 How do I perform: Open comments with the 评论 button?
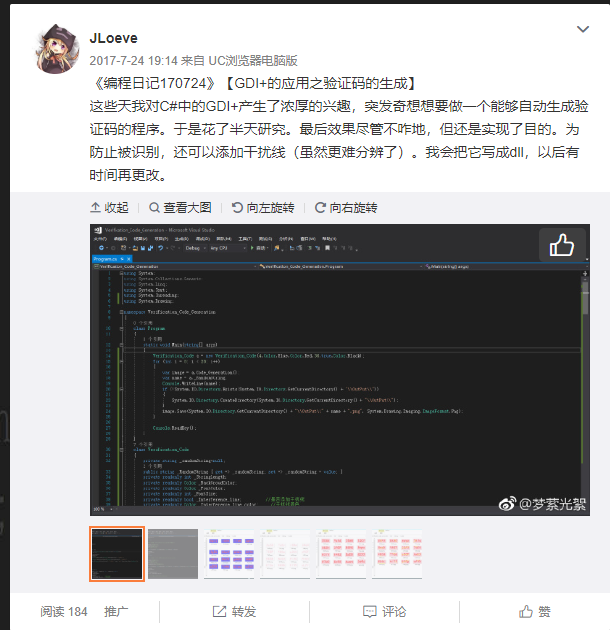[x=385, y=612]
